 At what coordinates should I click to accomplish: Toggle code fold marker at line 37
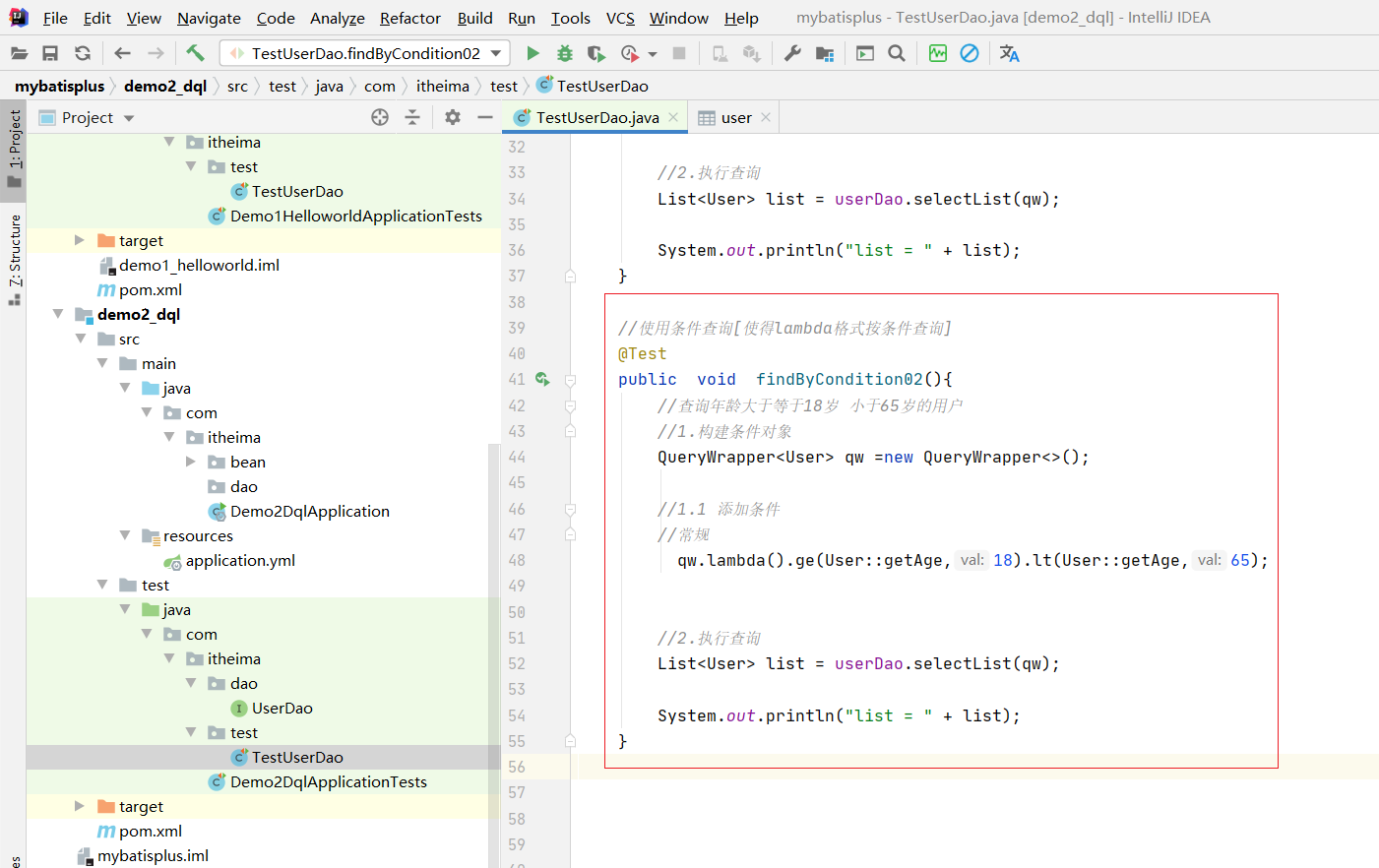click(x=570, y=277)
